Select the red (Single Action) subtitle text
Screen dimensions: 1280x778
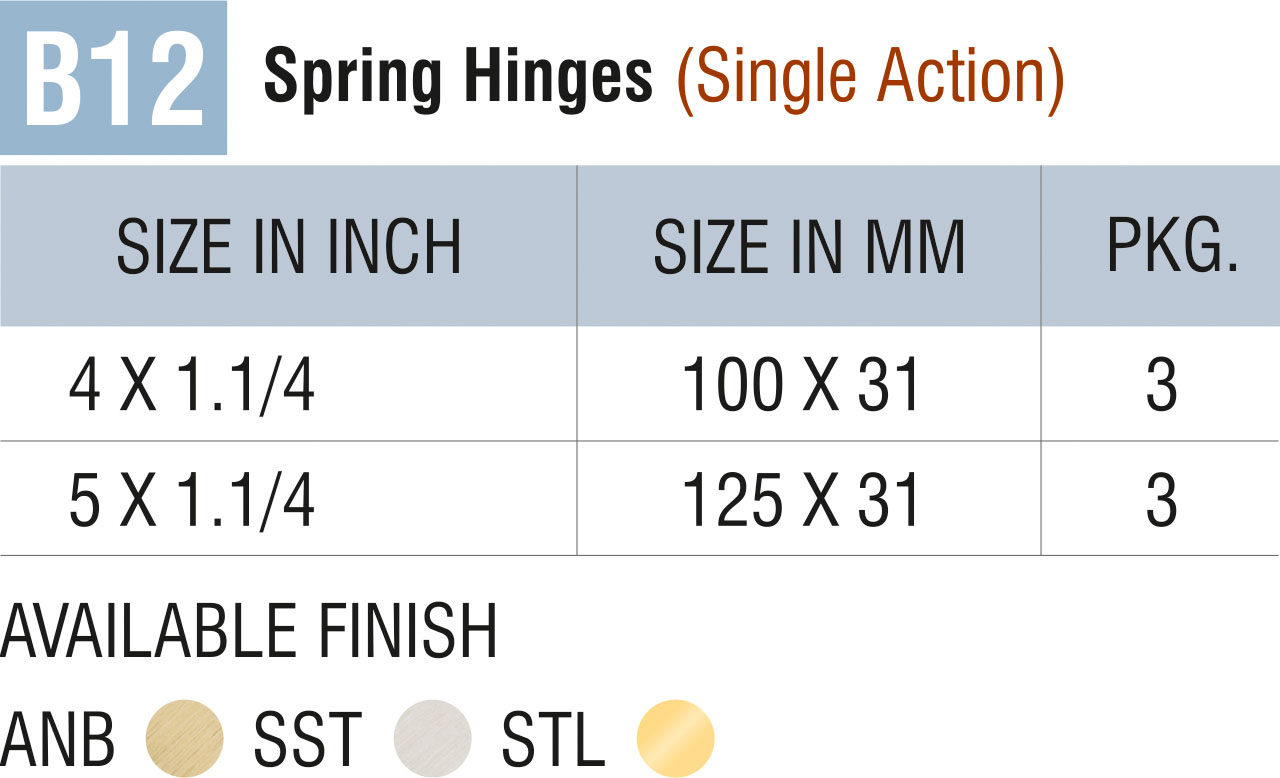pos(870,77)
